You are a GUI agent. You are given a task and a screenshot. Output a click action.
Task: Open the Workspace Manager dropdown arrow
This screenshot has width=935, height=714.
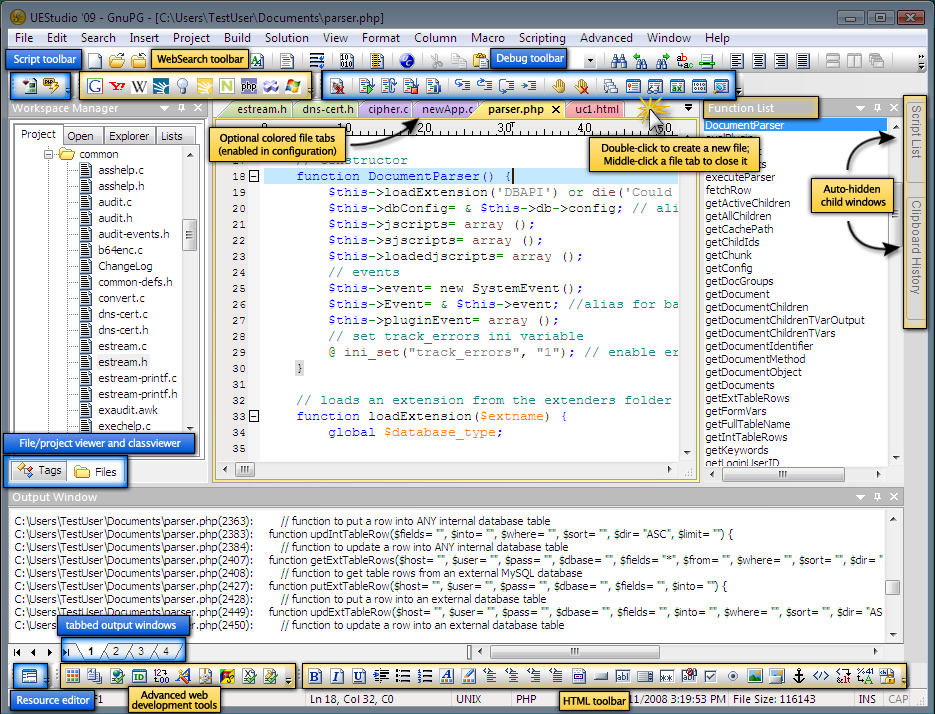(165, 109)
